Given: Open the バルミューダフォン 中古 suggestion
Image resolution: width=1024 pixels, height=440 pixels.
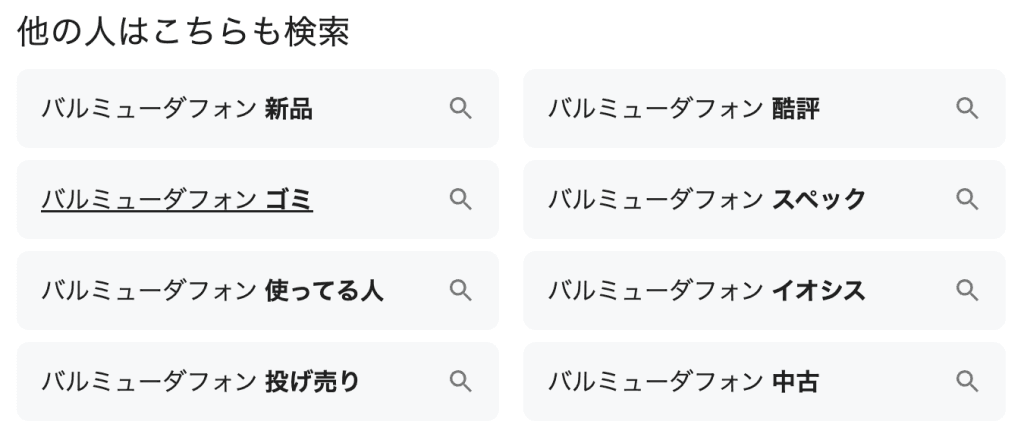Looking at the screenshot, I should [x=683, y=381].
